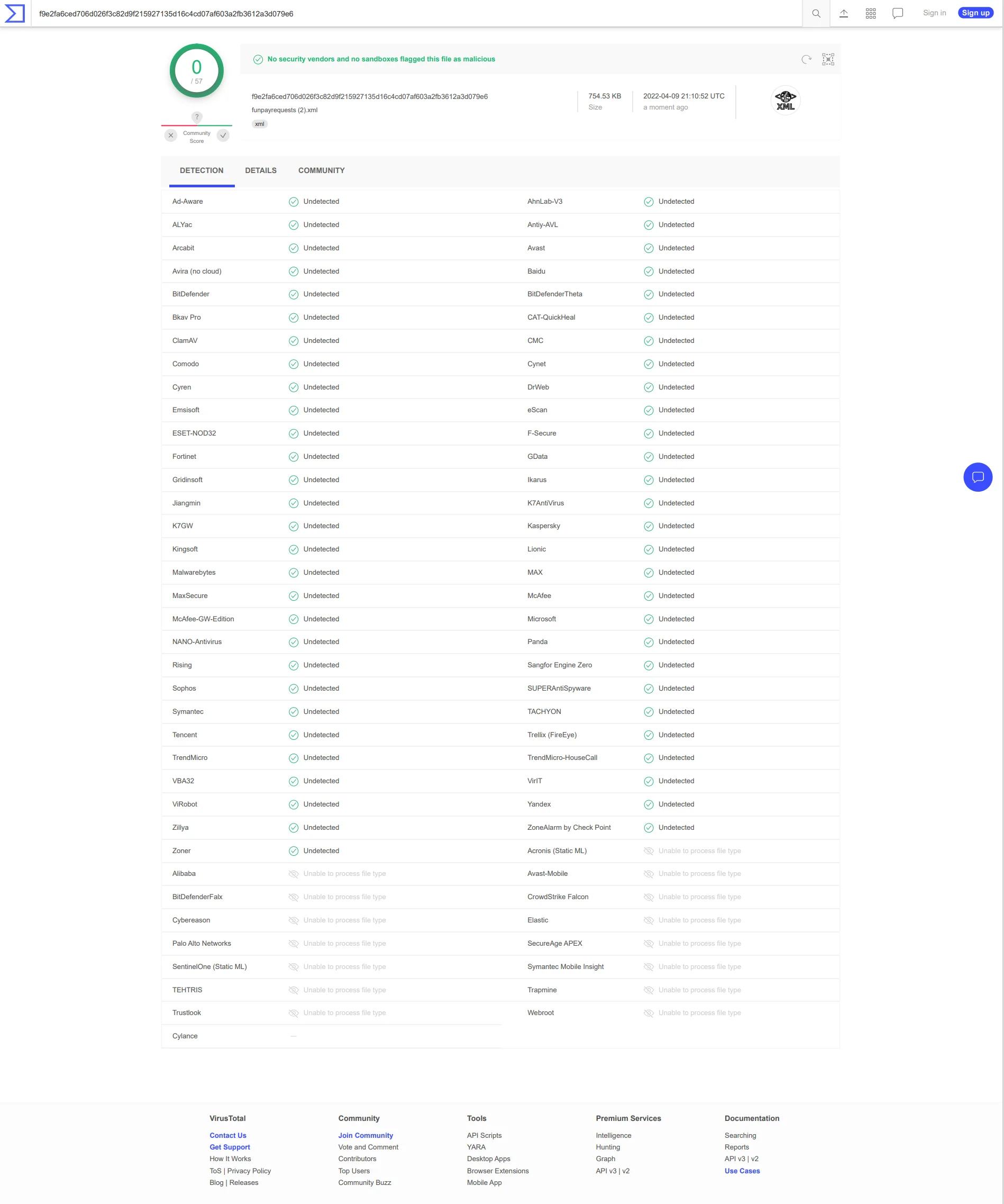The image size is (1004, 1204).
Task: Open Vote and Comment footer link
Action: (369, 1147)
